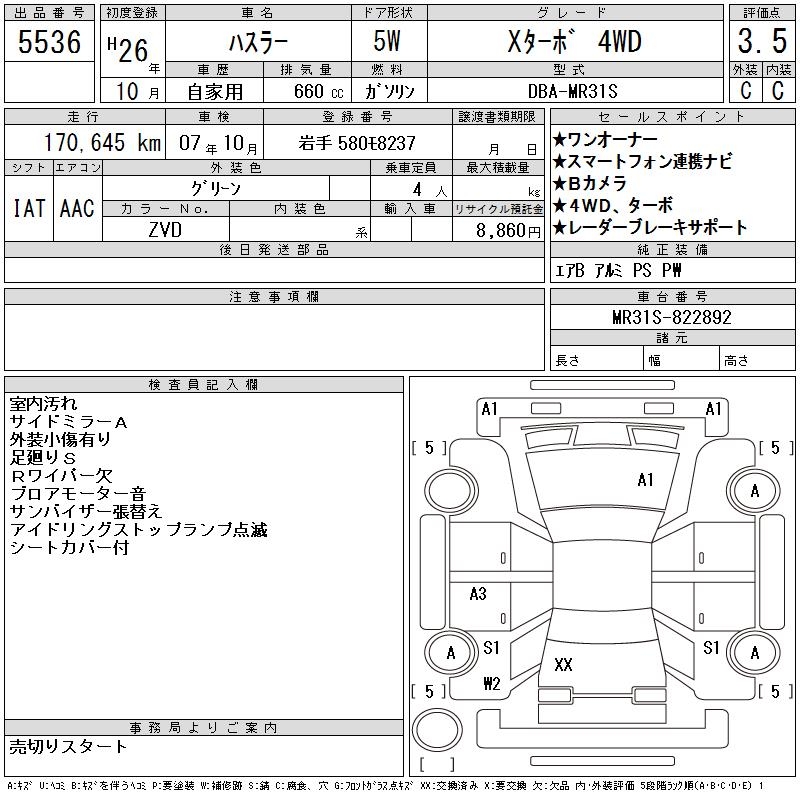Screen dimensions: 800x800
Task: Select the W2 mark in the diagram
Action: (x=492, y=683)
